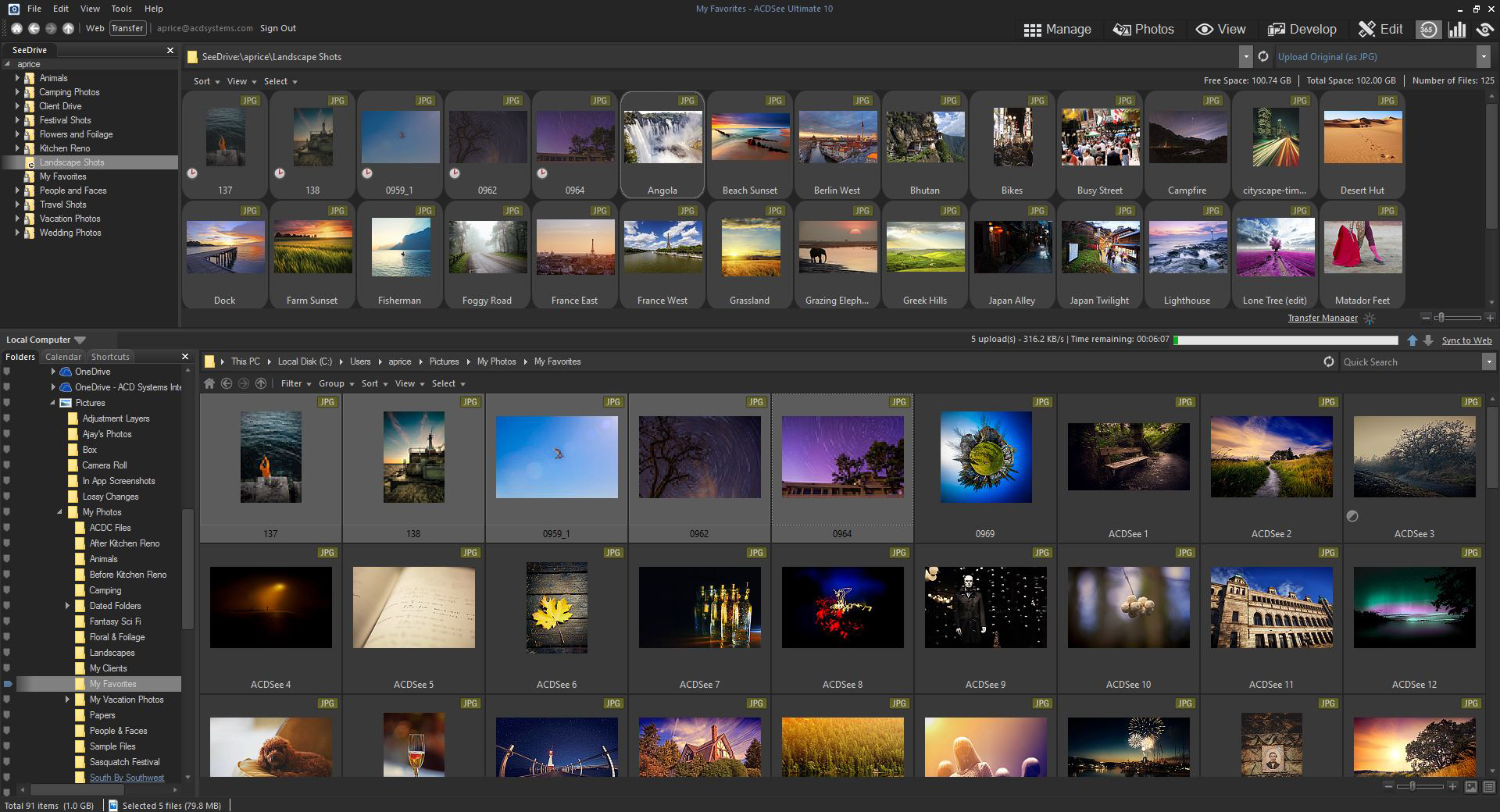Toggle Easy-Select marker beside Papers folder
The width and height of the screenshot is (1500, 812).
point(7,715)
